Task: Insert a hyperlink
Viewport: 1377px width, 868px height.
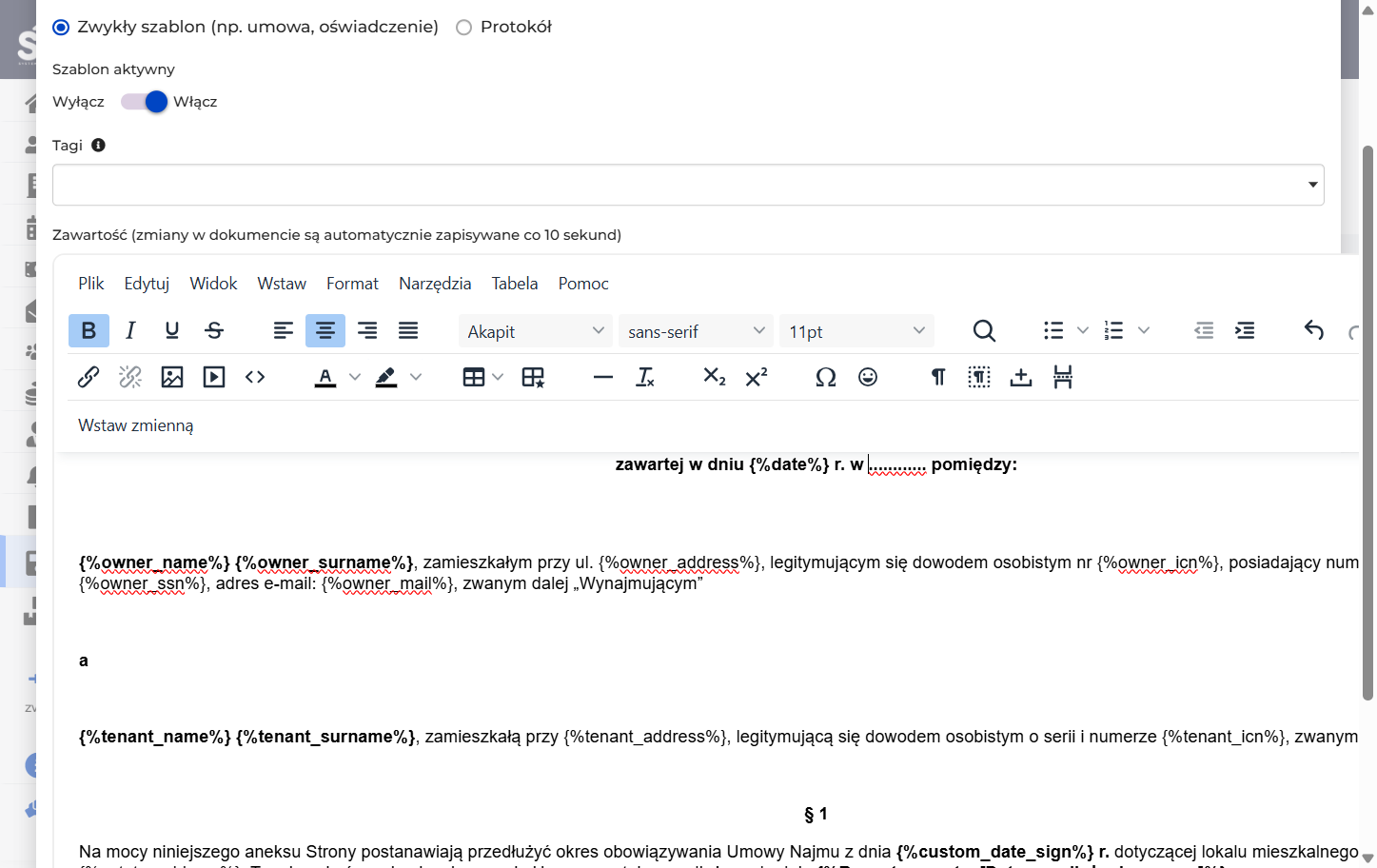Action: [x=89, y=377]
